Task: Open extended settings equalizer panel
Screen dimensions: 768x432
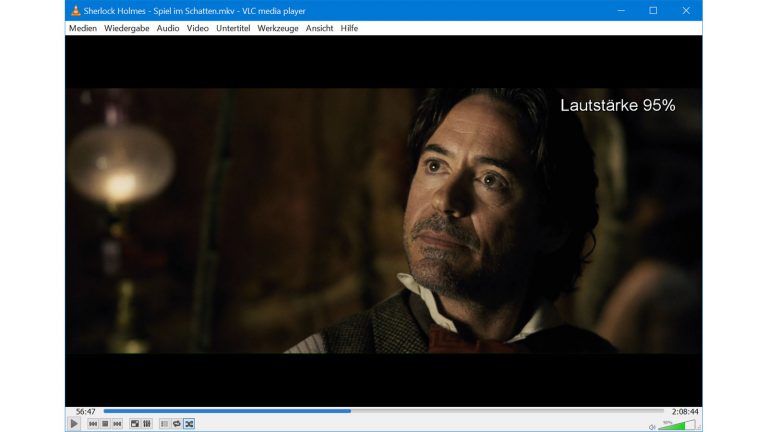Action: 147,424
